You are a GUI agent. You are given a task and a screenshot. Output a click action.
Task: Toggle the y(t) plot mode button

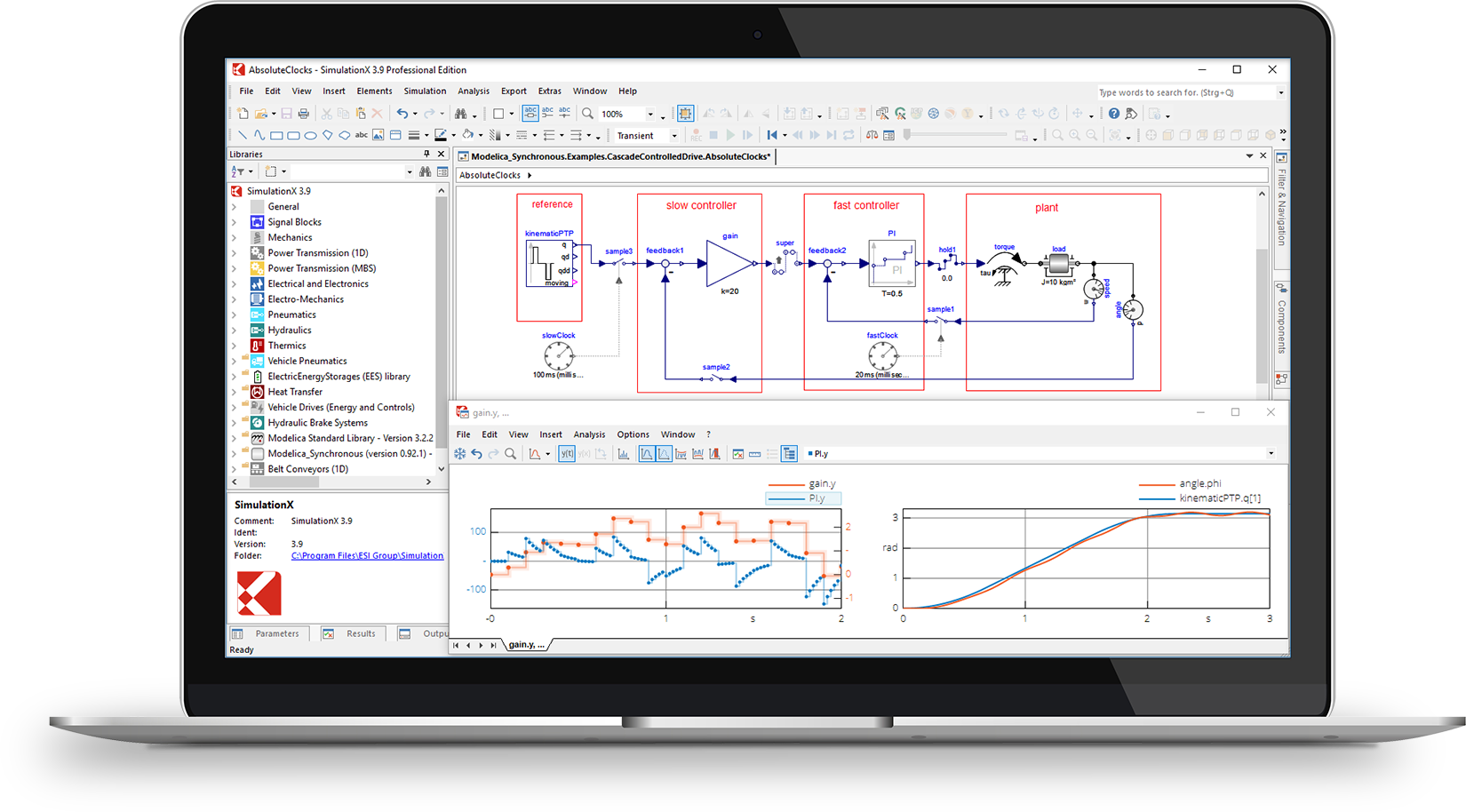pos(566,454)
